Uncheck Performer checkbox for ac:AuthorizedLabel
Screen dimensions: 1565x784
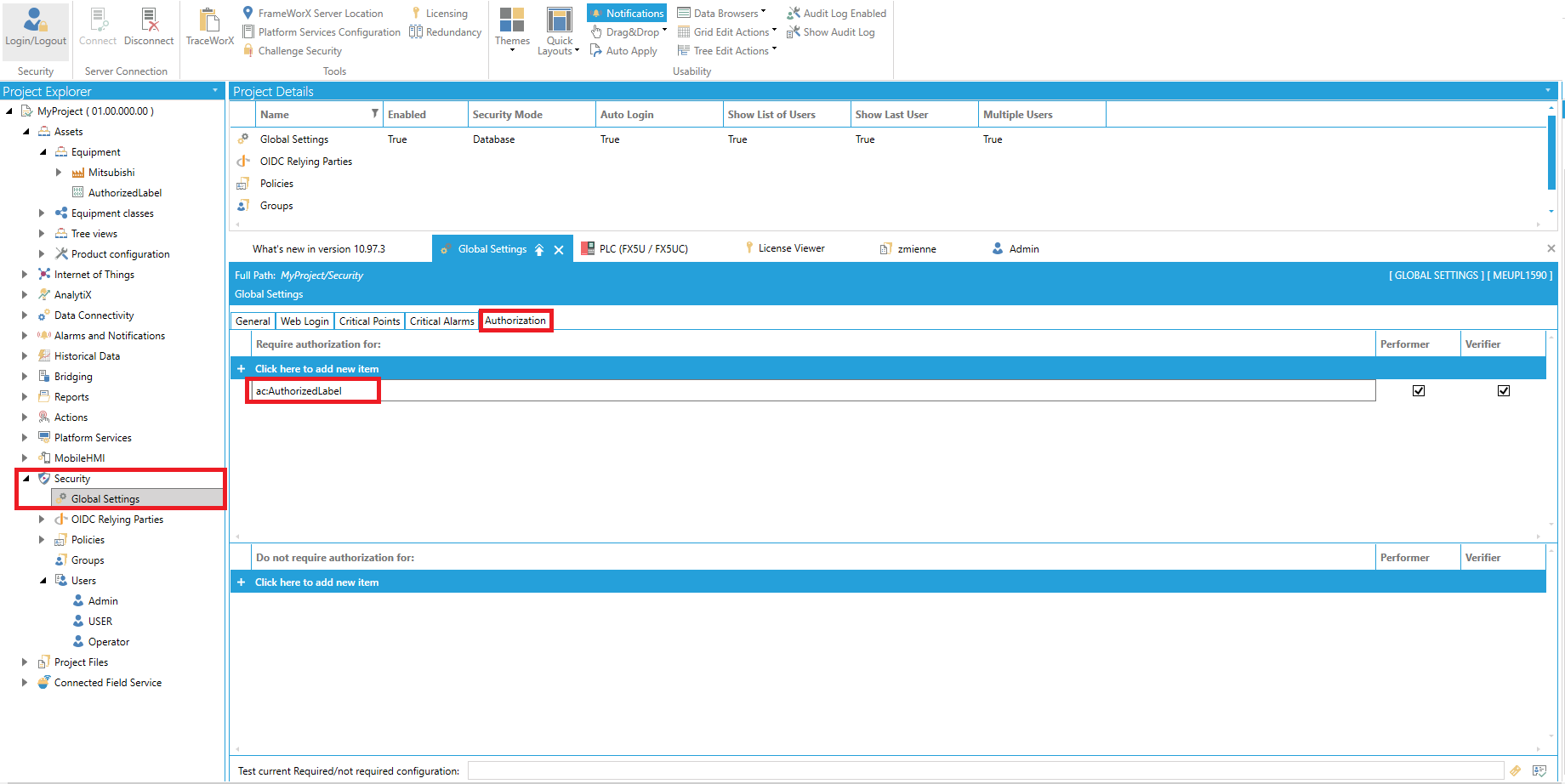pos(1419,391)
